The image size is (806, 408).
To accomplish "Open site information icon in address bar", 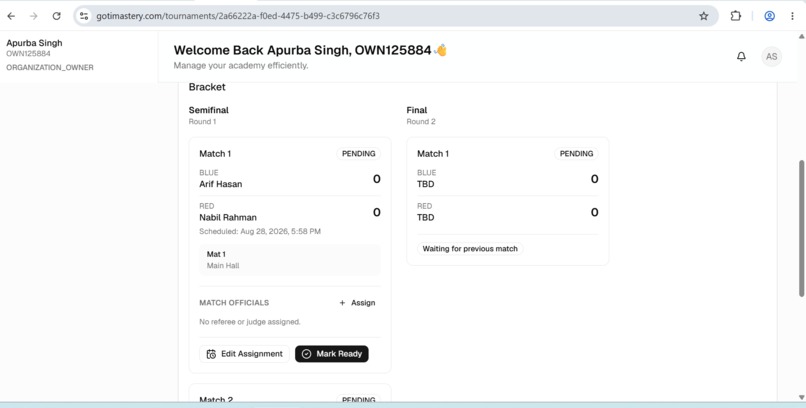I will [84, 16].
